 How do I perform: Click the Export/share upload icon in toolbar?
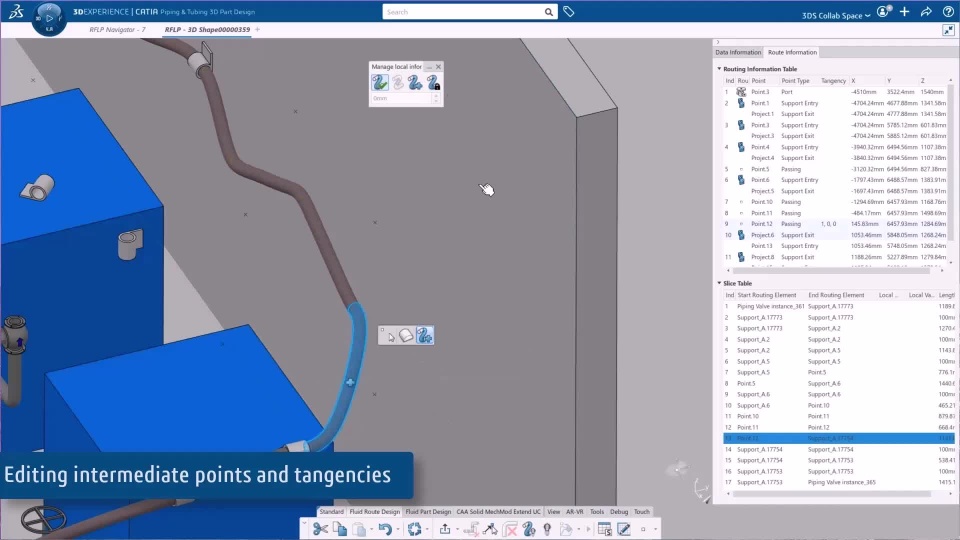pos(445,529)
